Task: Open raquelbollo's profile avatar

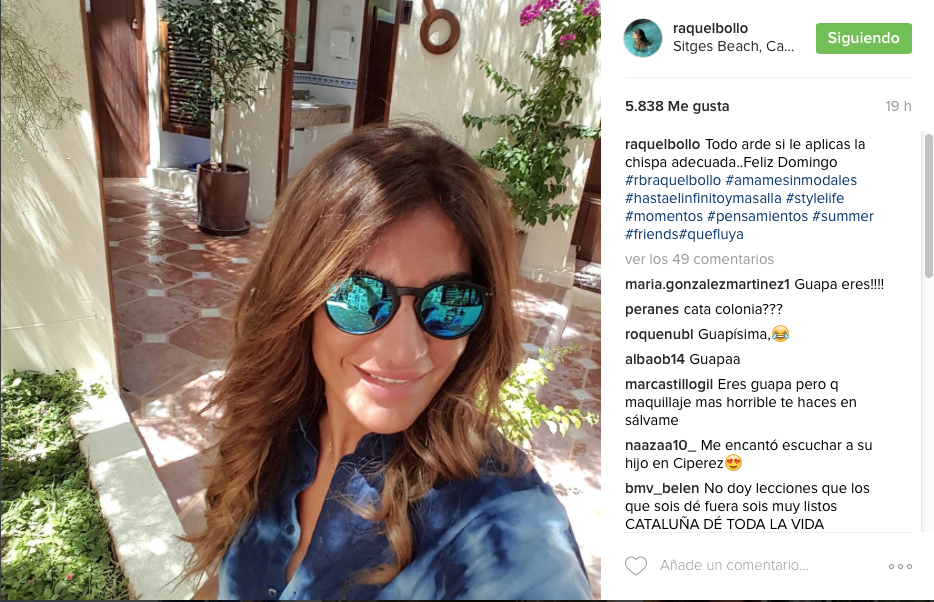Action: click(643, 38)
